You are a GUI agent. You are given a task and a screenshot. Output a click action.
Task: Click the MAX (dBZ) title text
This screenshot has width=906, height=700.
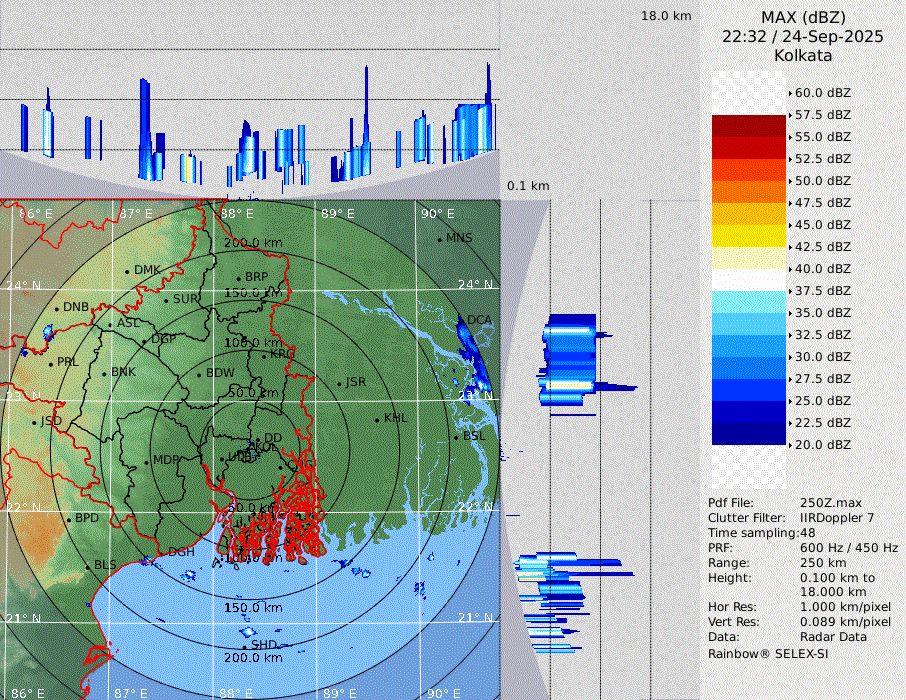pos(803,17)
